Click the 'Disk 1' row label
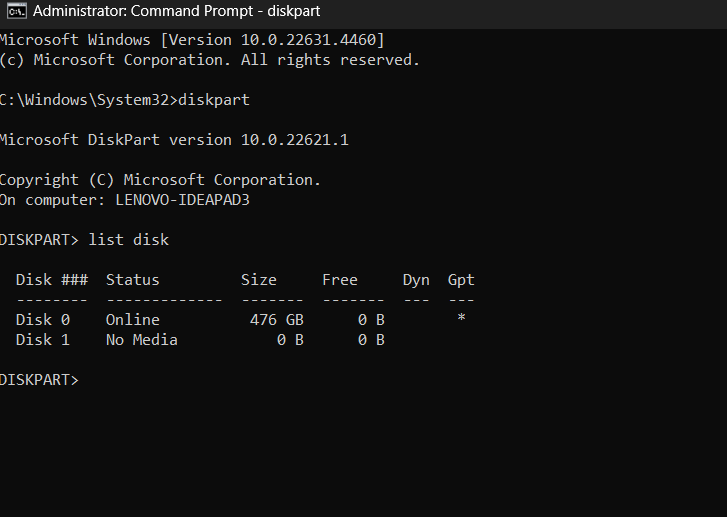This screenshot has height=517, width=727. [x=43, y=340]
